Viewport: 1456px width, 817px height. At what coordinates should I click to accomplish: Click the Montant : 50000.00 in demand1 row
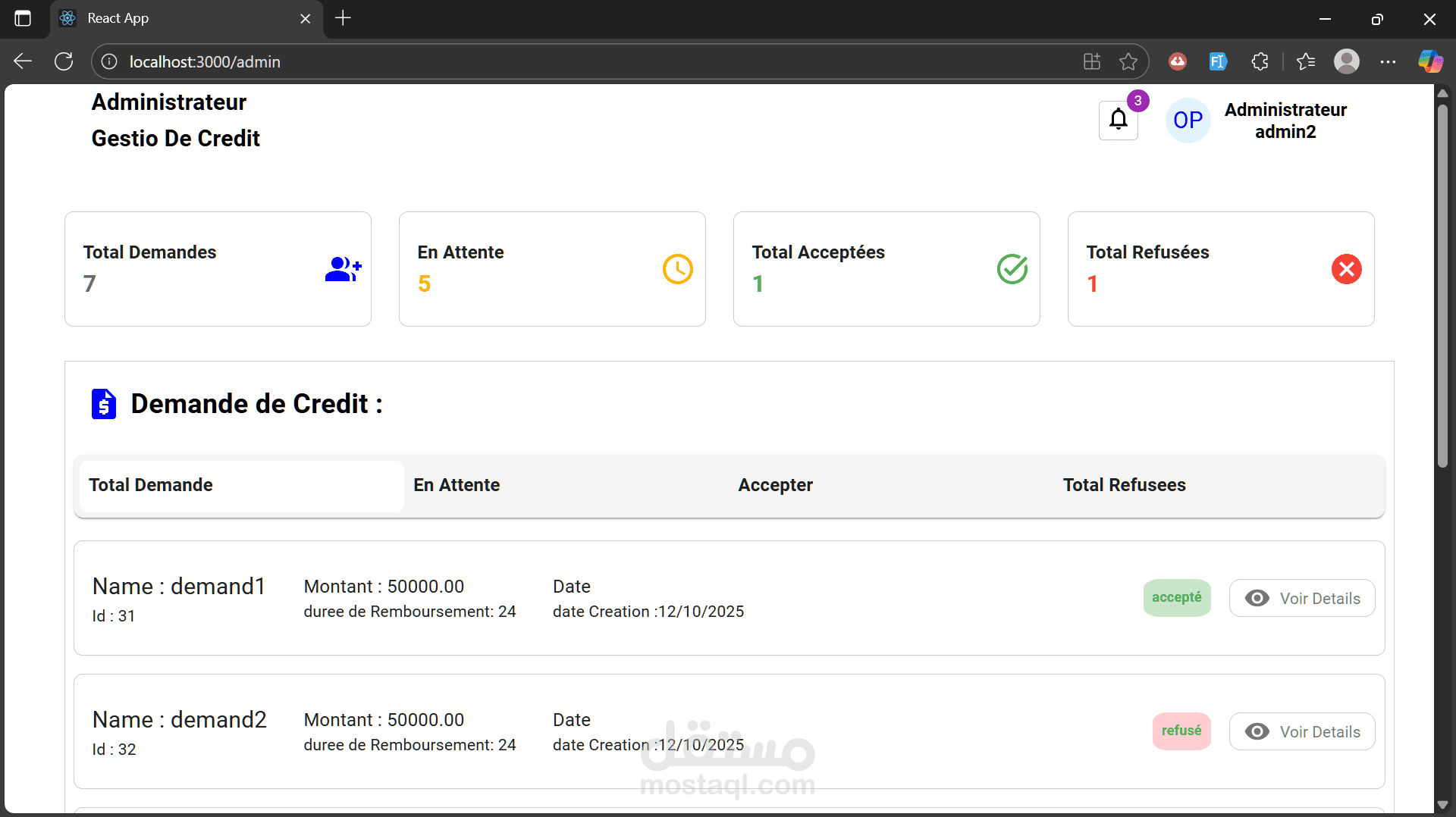coord(384,587)
